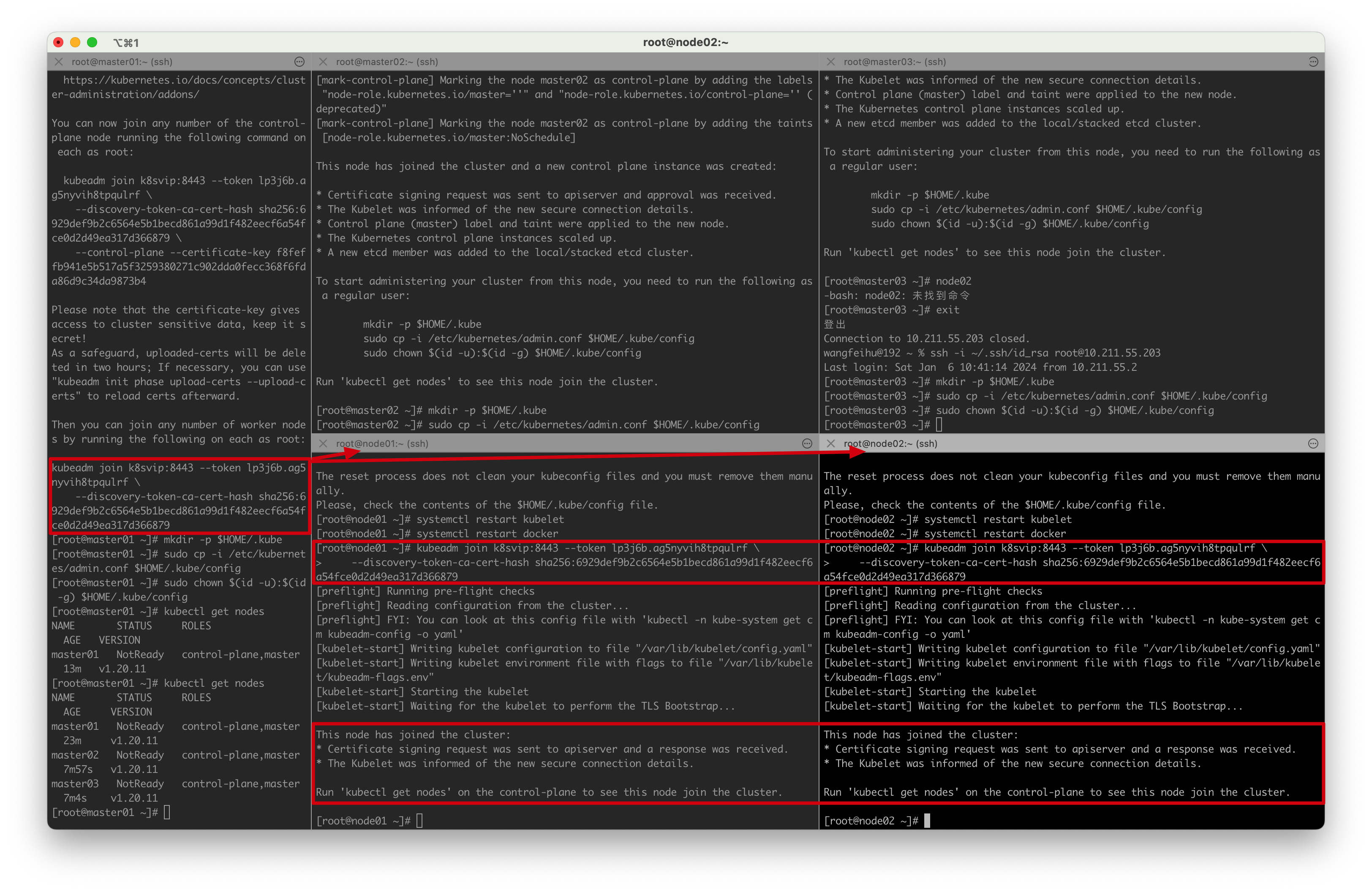Click the [root@node02 ~]# empty prompt cursor
Viewport: 1372px width, 892px height.
point(927,821)
